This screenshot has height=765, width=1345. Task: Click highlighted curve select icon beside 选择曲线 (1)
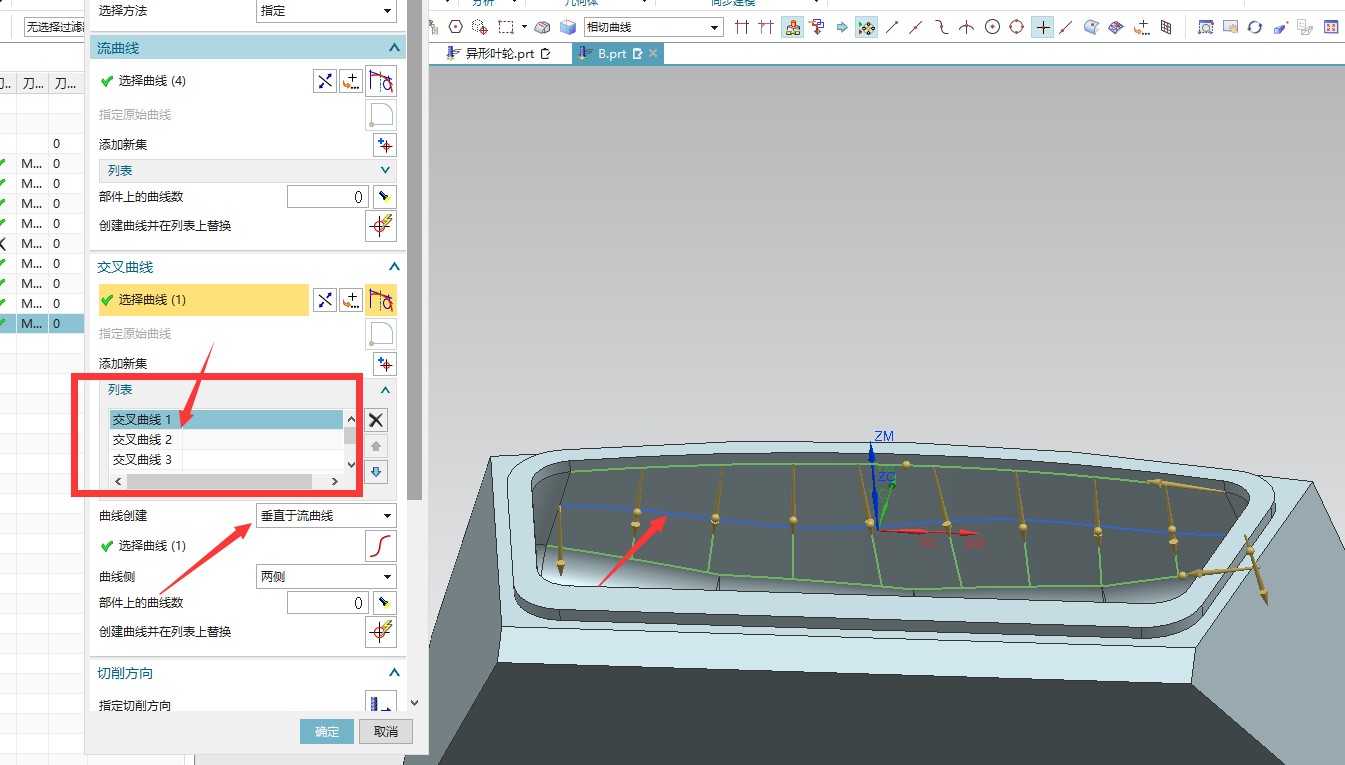pyautogui.click(x=381, y=300)
